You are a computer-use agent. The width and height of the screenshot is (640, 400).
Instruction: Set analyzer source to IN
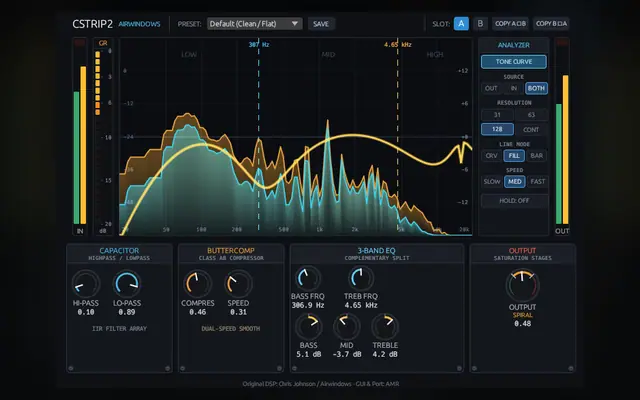pyautogui.click(x=513, y=88)
